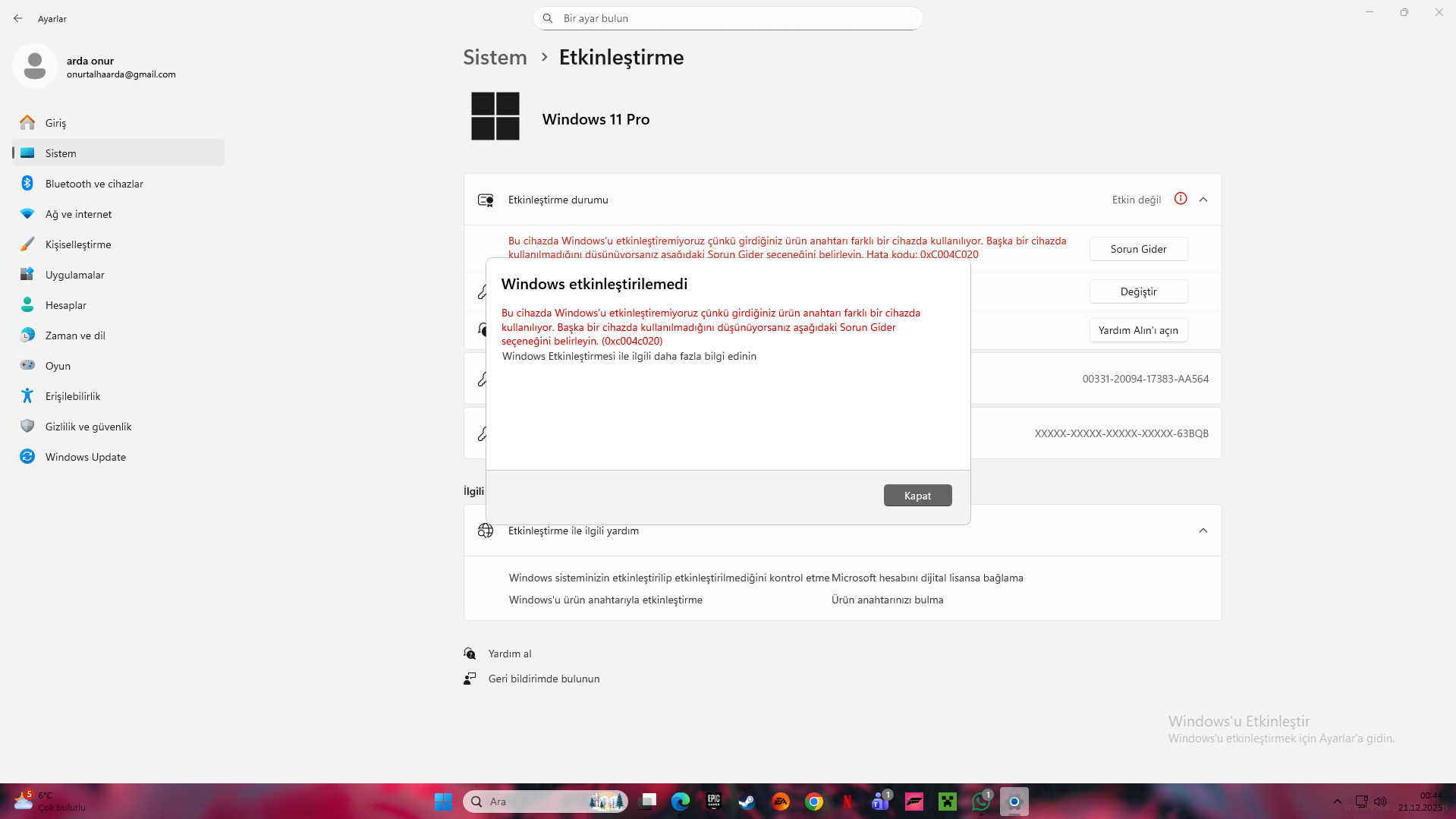Collapse Etkinleştirme ile ilgili yardım section

[1203, 531]
